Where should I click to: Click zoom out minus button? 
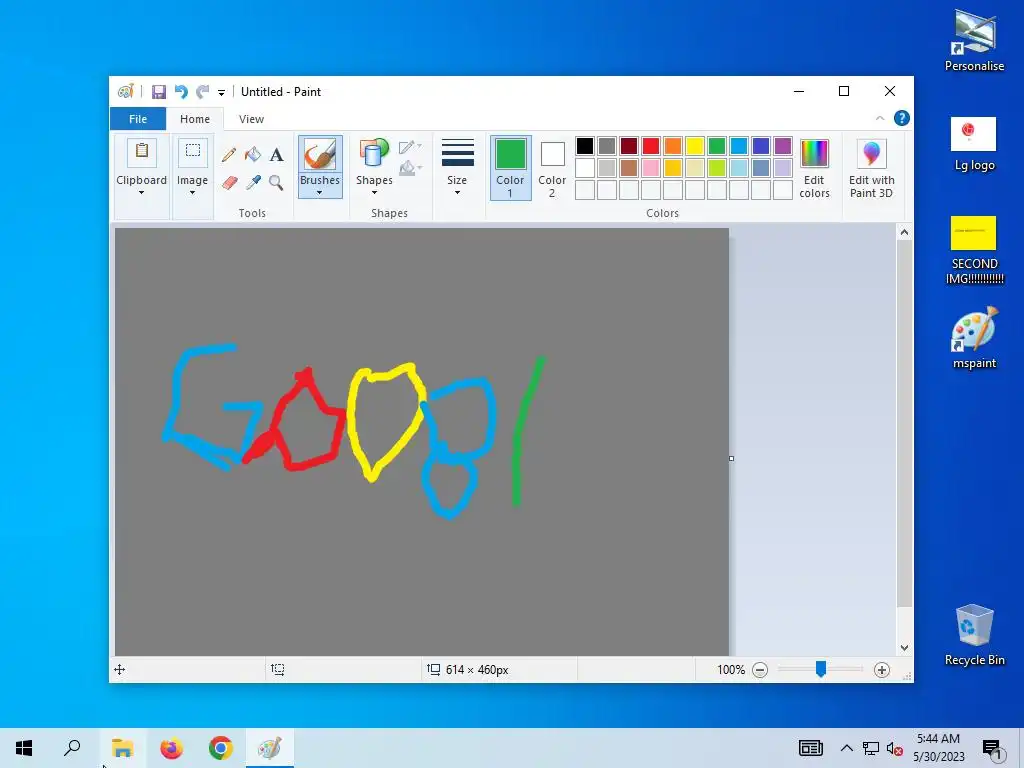[760, 670]
